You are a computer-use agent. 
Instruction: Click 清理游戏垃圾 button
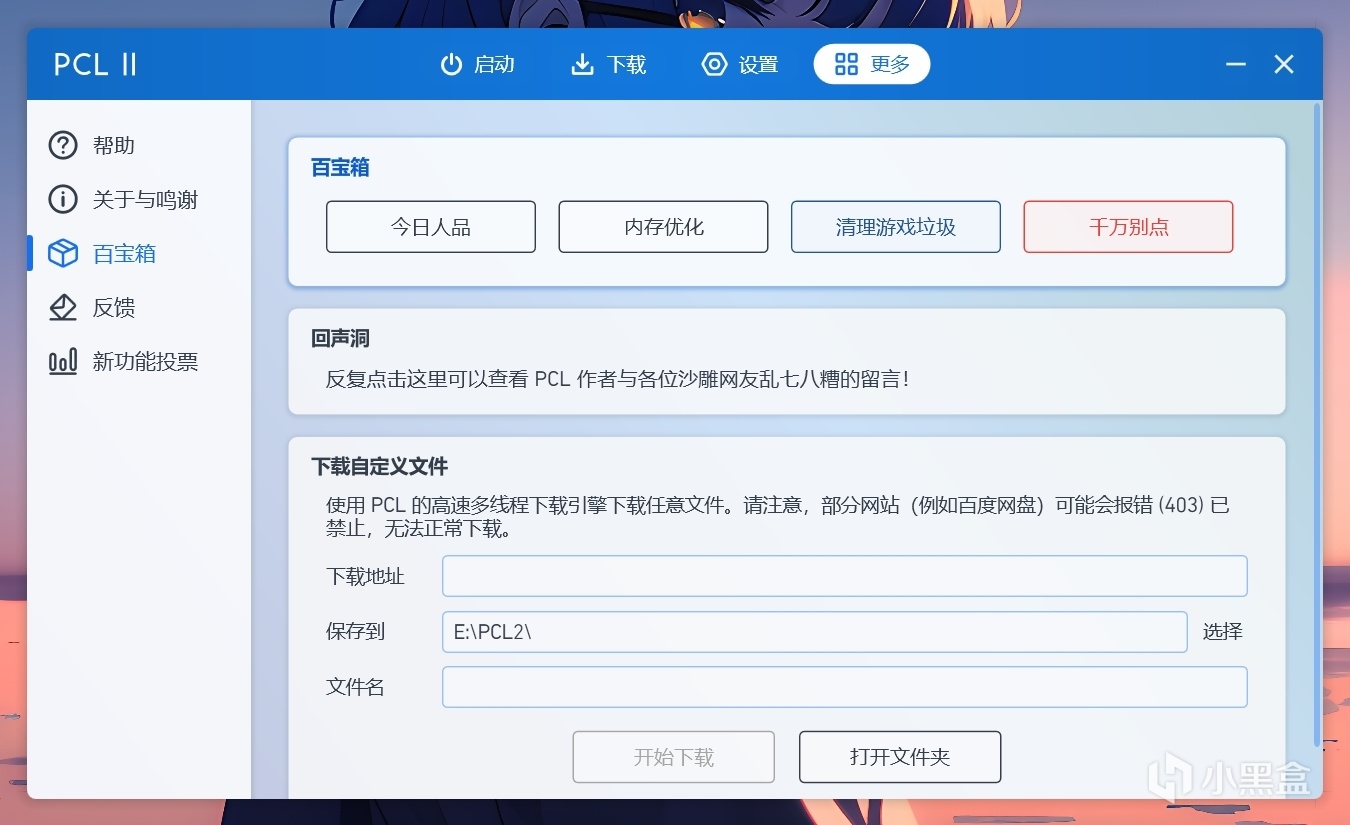pos(896,227)
